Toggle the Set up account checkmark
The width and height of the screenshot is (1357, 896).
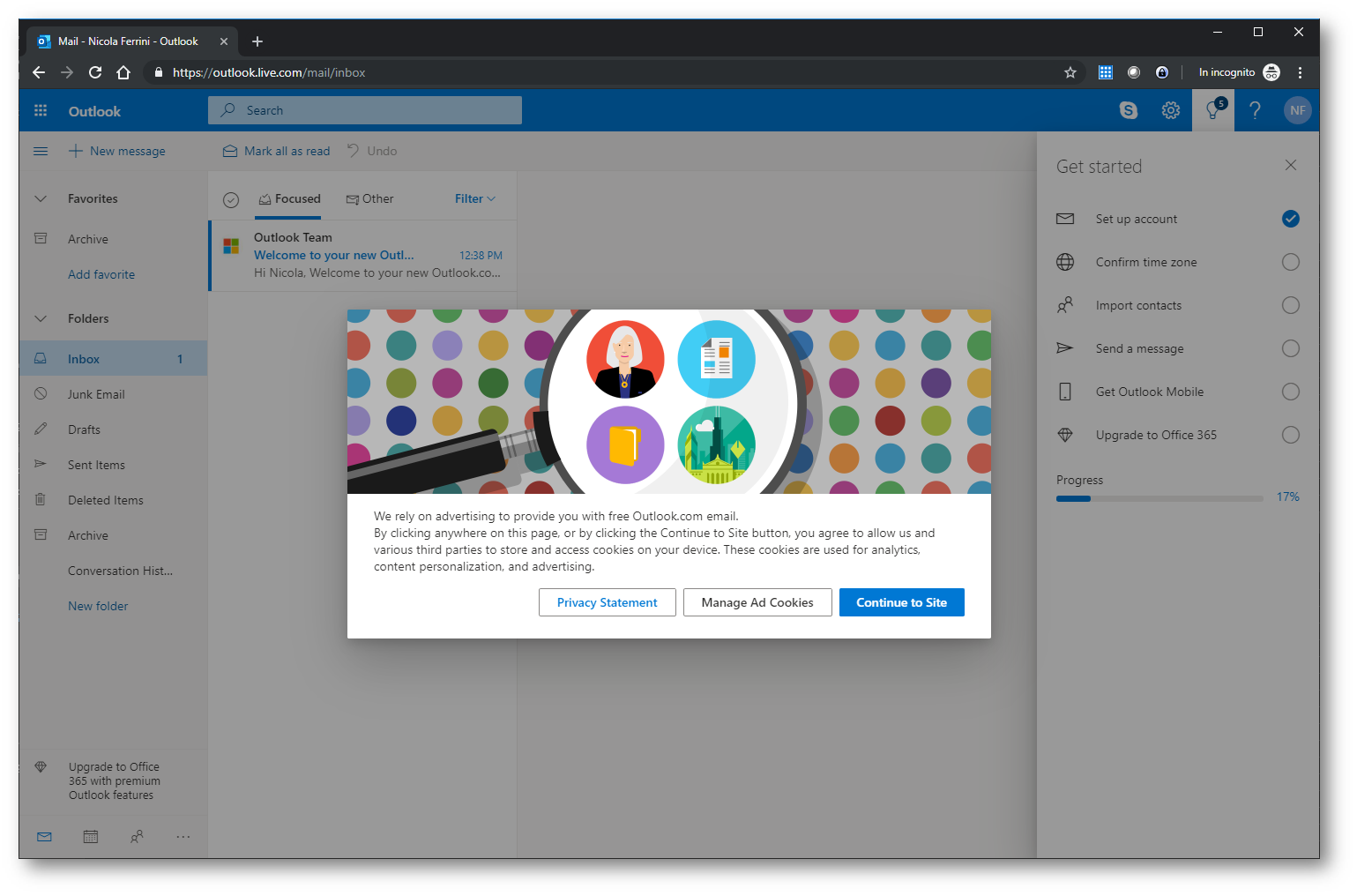click(x=1291, y=219)
